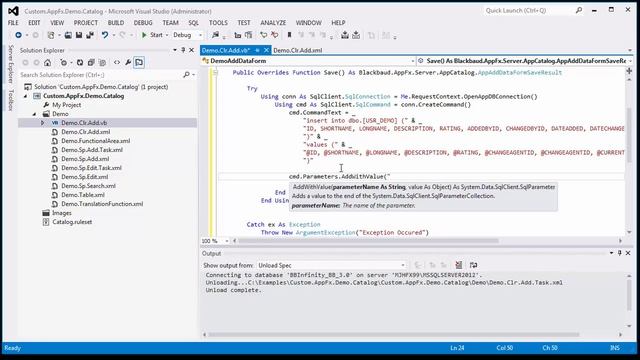
Task: Select Demo.Sp.Search.xml file
Action: [x=88, y=186]
